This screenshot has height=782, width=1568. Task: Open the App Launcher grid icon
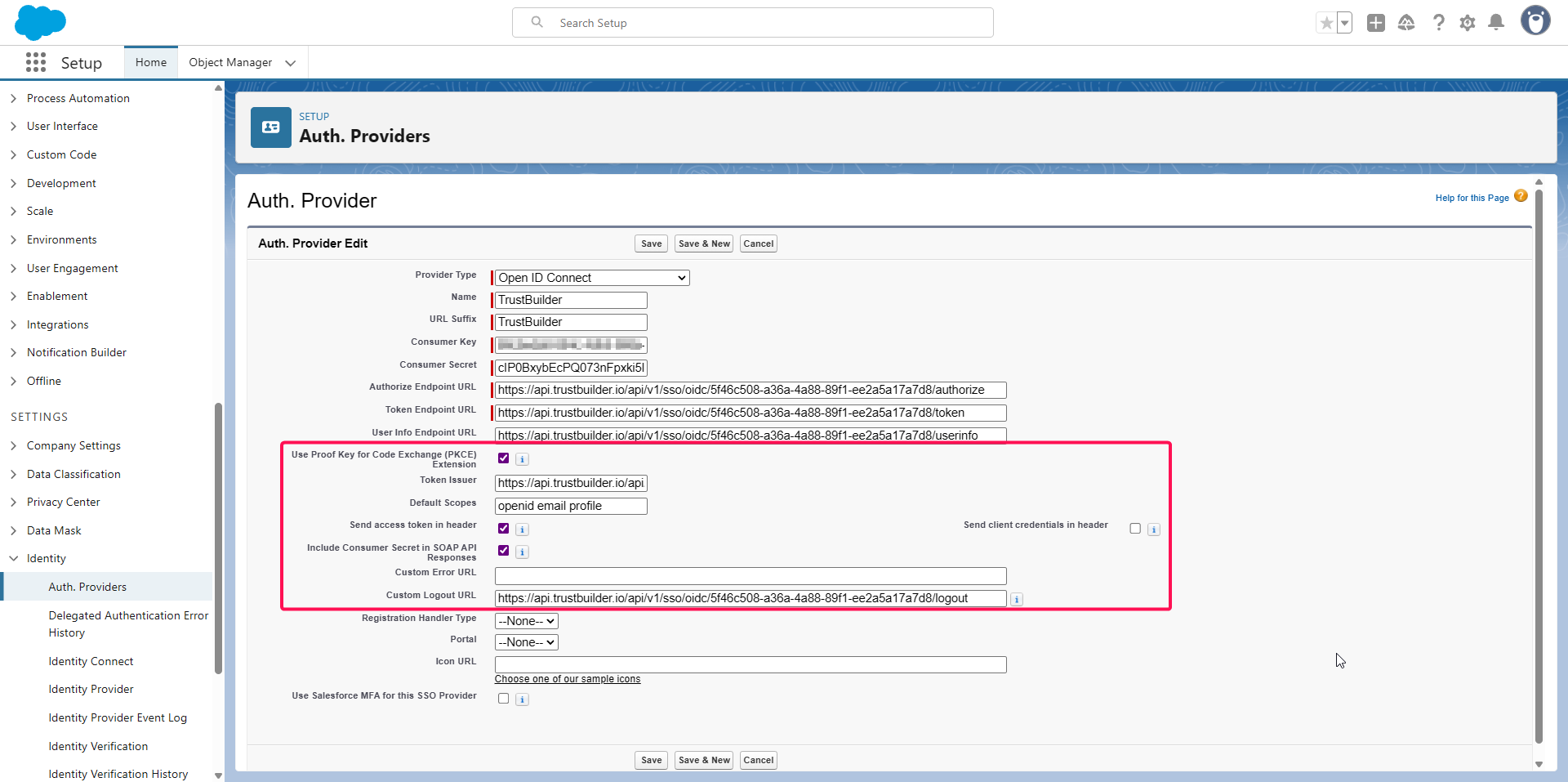click(36, 63)
